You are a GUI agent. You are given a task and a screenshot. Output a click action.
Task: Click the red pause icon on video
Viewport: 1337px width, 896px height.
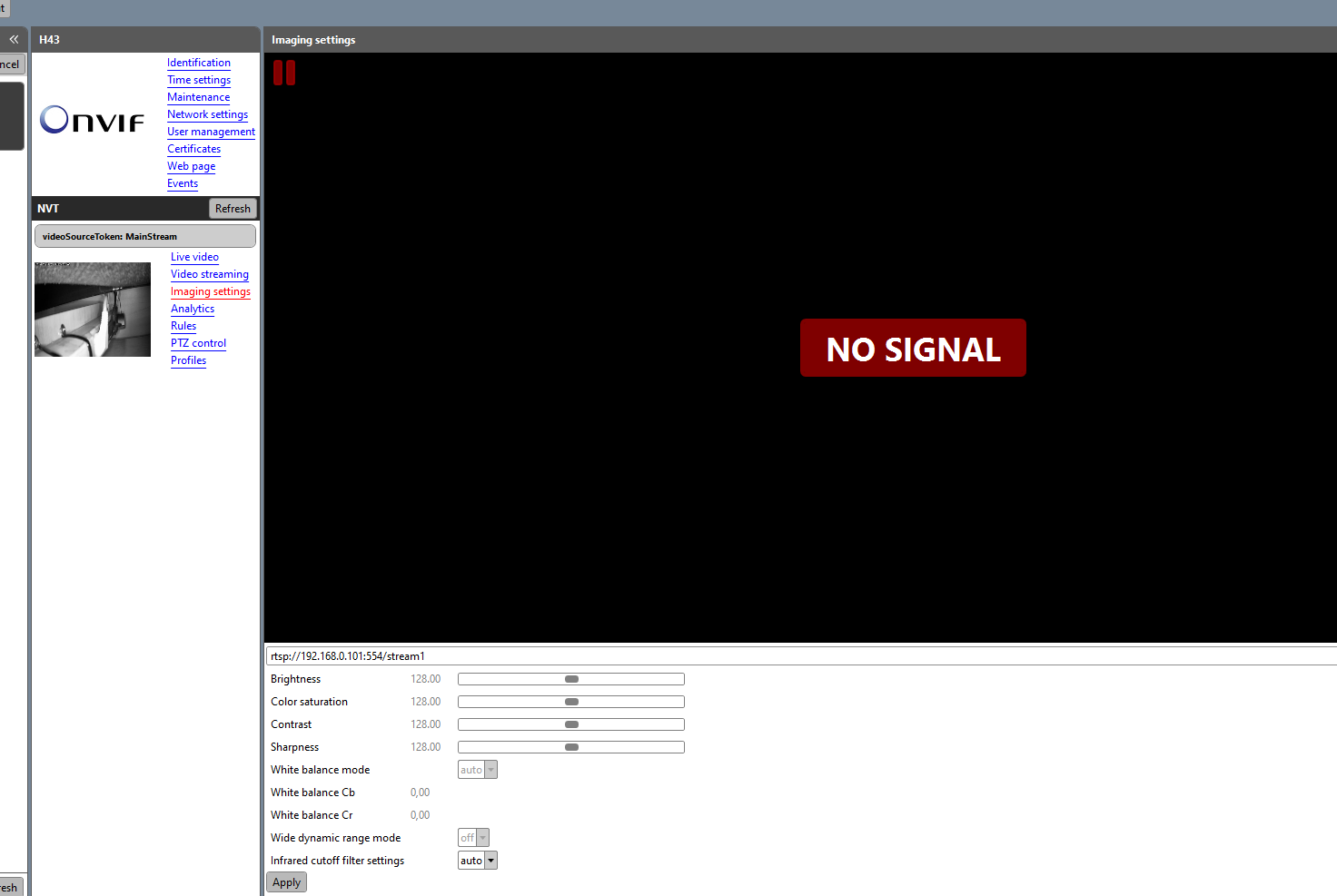[x=284, y=73]
